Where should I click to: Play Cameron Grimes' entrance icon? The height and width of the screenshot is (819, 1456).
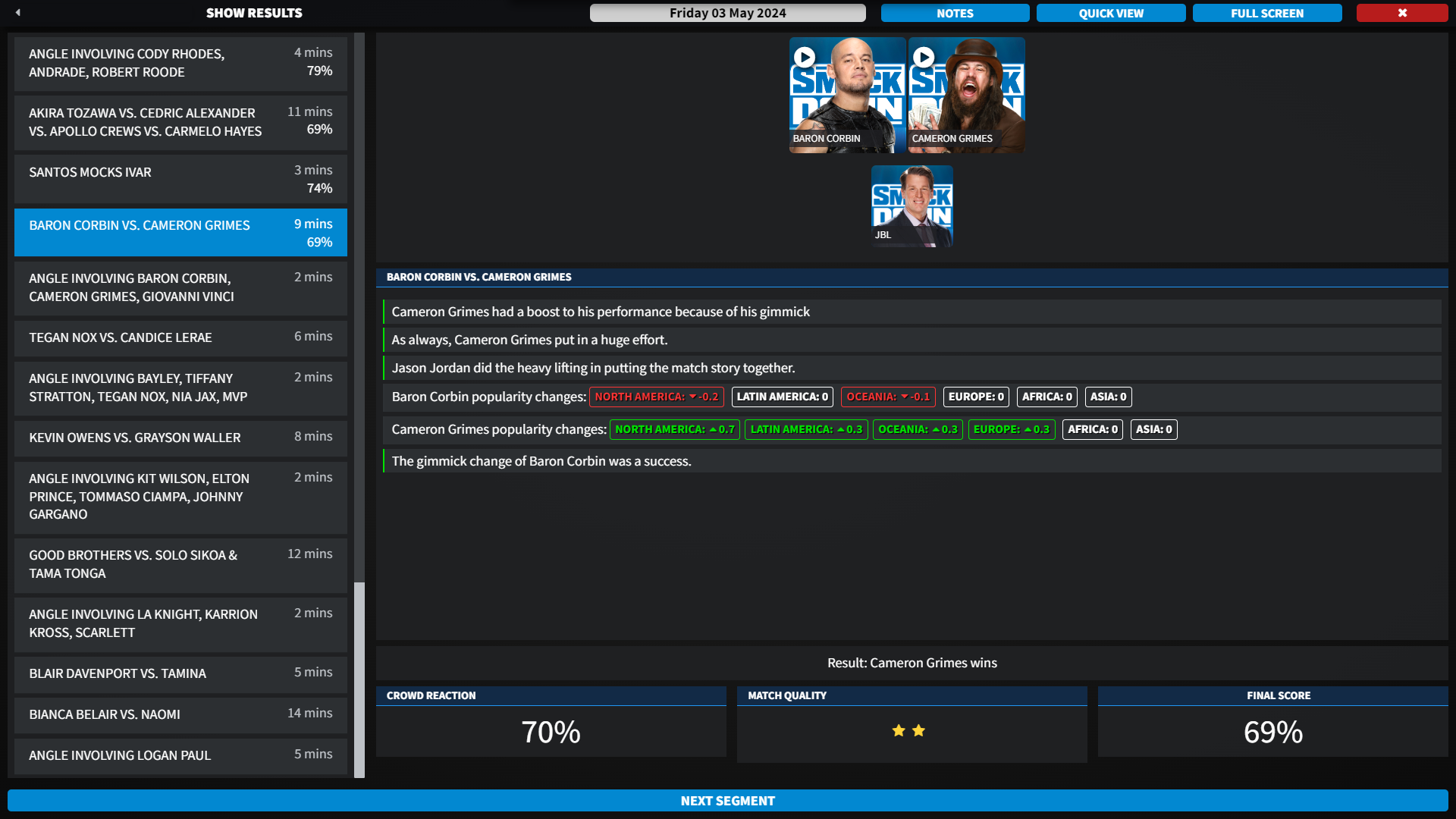pos(924,57)
